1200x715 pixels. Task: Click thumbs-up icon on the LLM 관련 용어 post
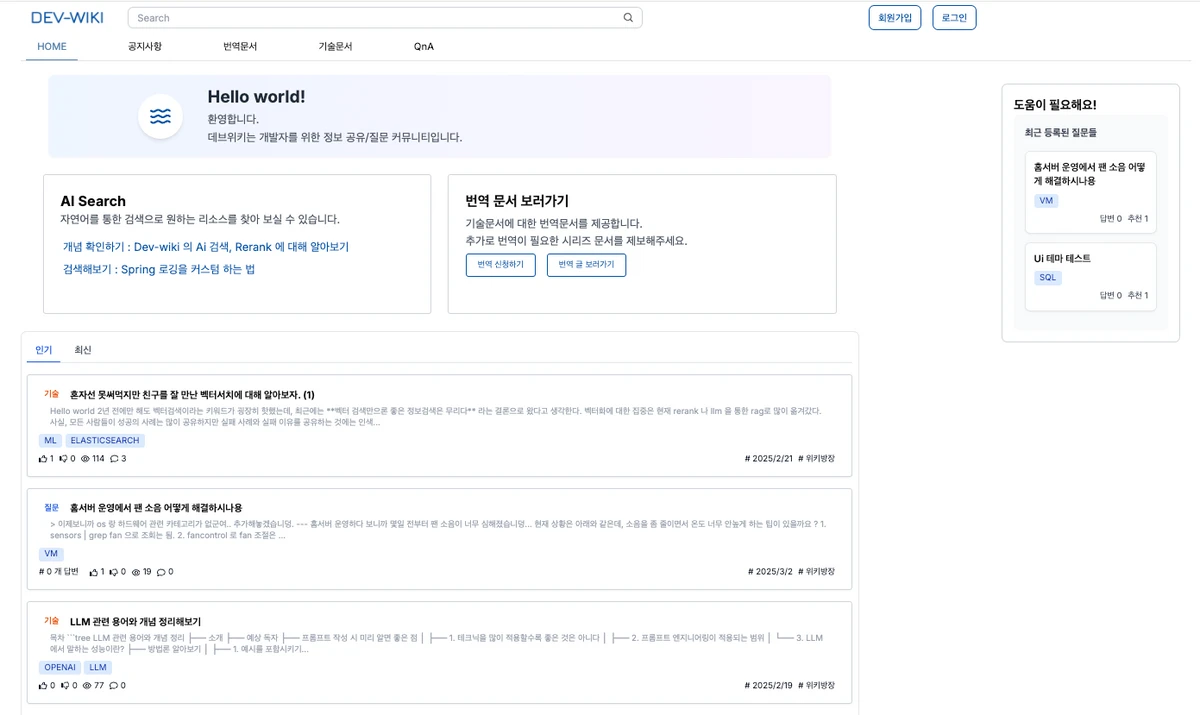43,686
